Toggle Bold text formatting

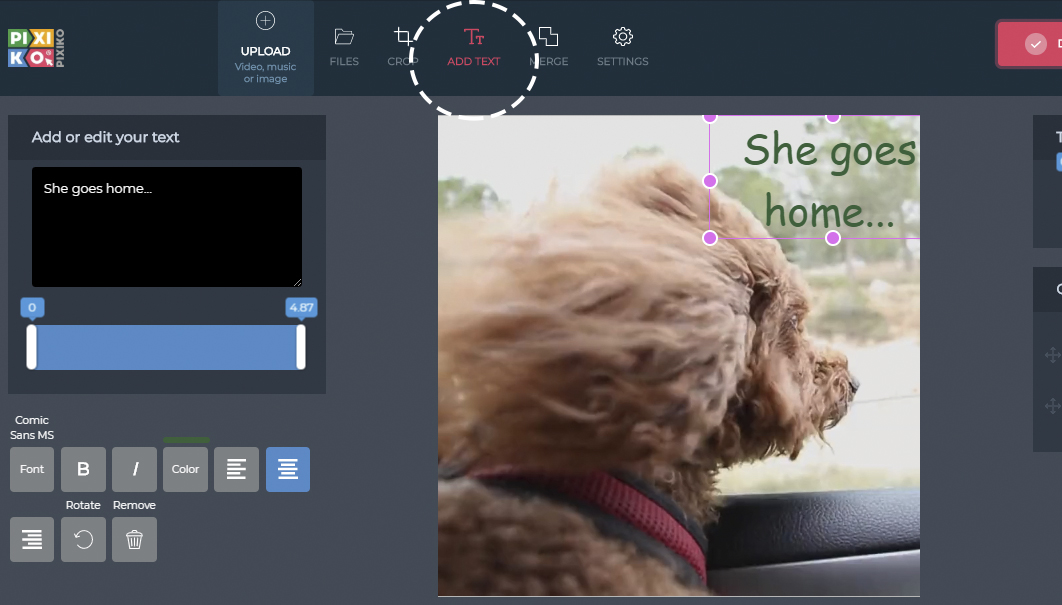click(83, 469)
